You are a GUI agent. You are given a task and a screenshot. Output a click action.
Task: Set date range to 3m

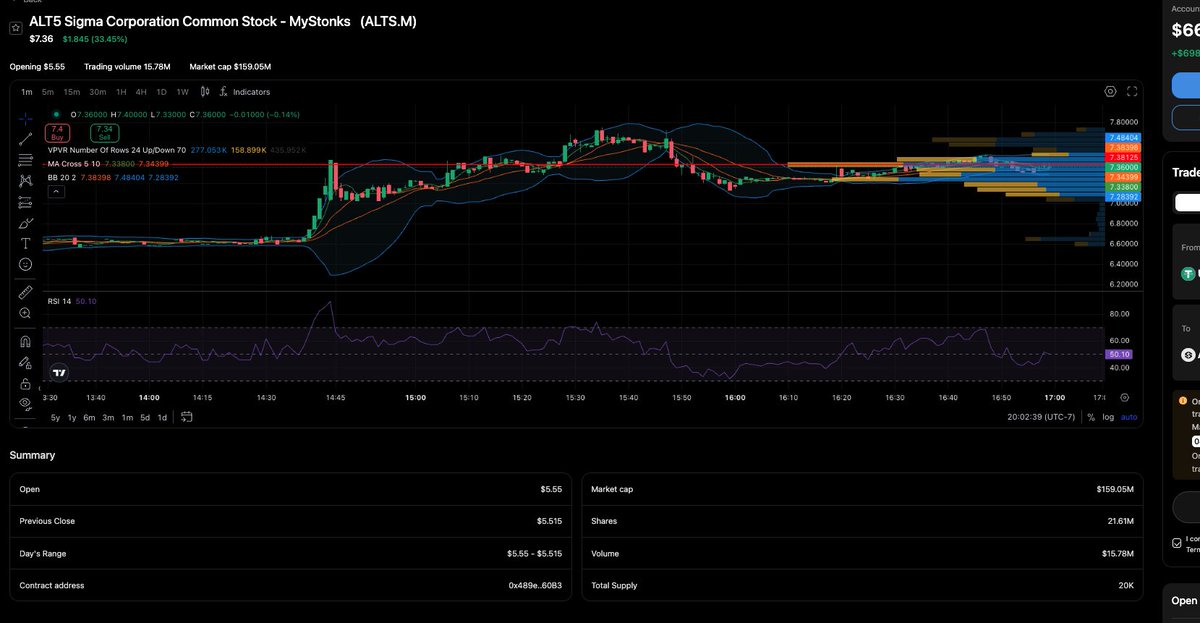tap(109, 417)
